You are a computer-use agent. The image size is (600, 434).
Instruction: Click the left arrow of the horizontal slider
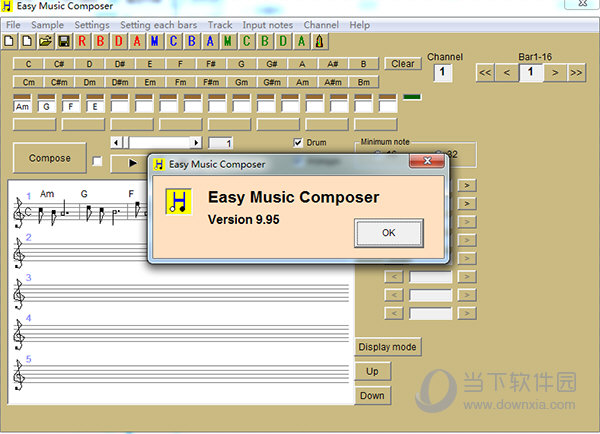(x=116, y=143)
